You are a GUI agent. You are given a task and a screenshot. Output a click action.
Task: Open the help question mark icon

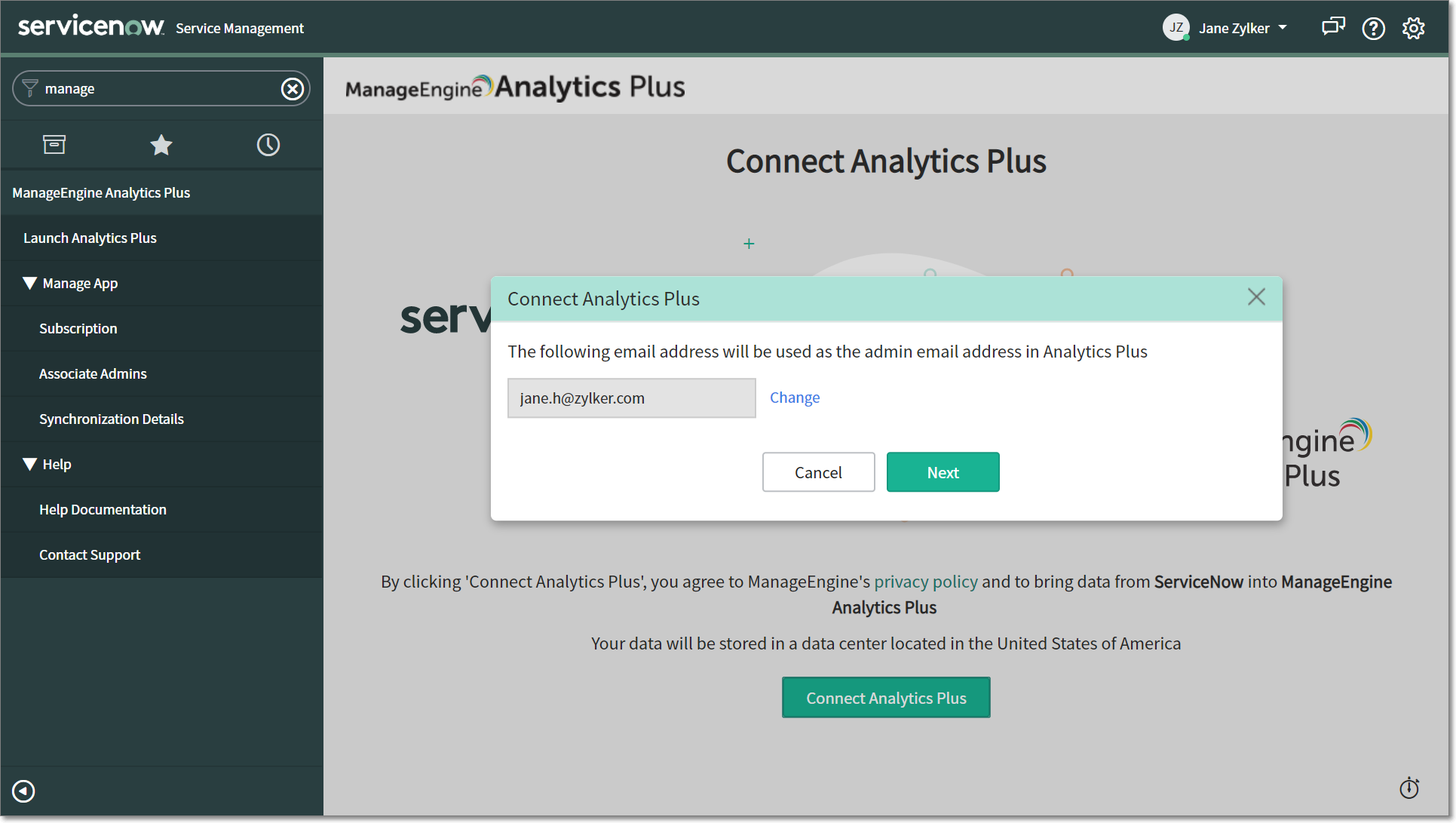(x=1373, y=28)
